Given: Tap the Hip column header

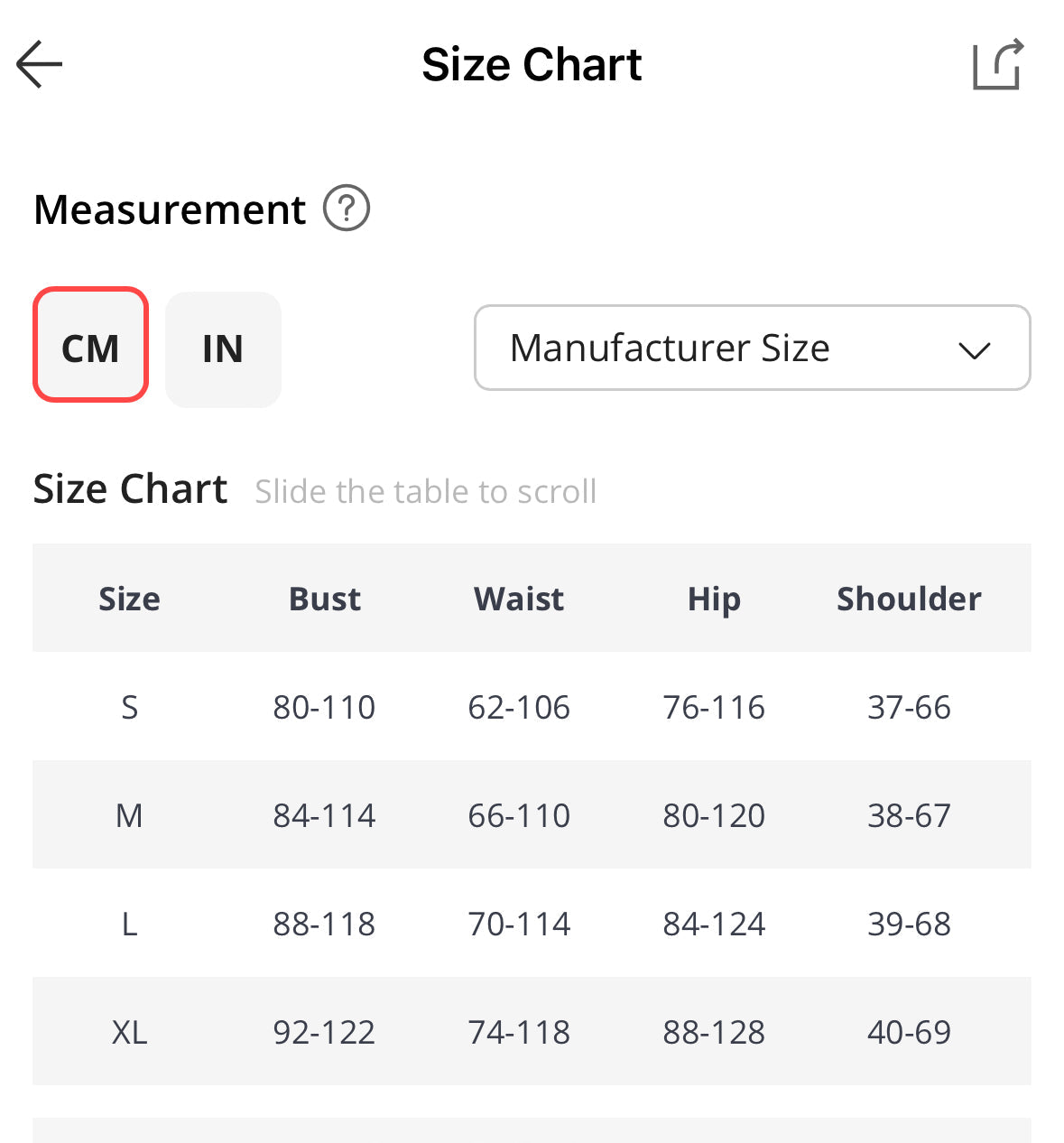Looking at the screenshot, I should coord(714,599).
